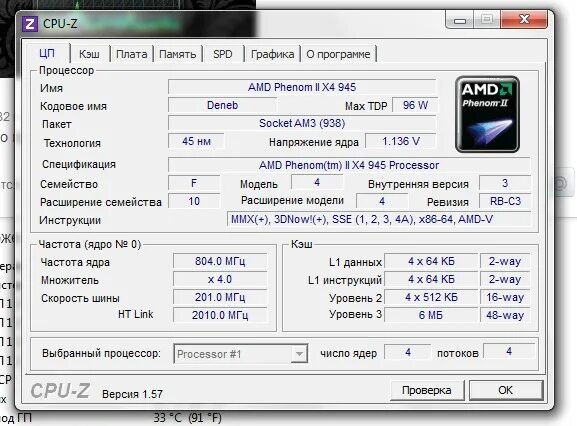The image size is (577, 426).
Task: Click the L1 инструкций size 4 x 64 КБ
Action: tap(431, 279)
